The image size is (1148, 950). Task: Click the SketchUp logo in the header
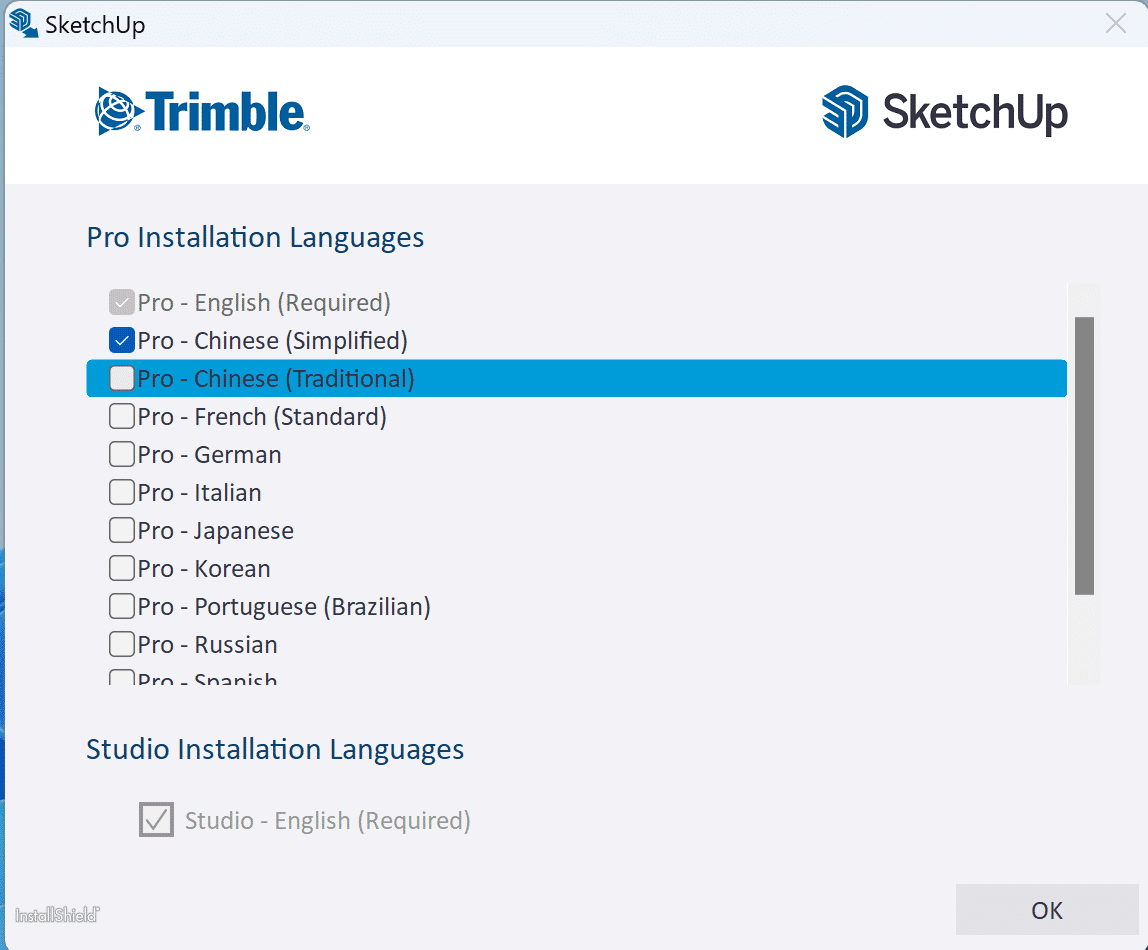click(x=944, y=111)
